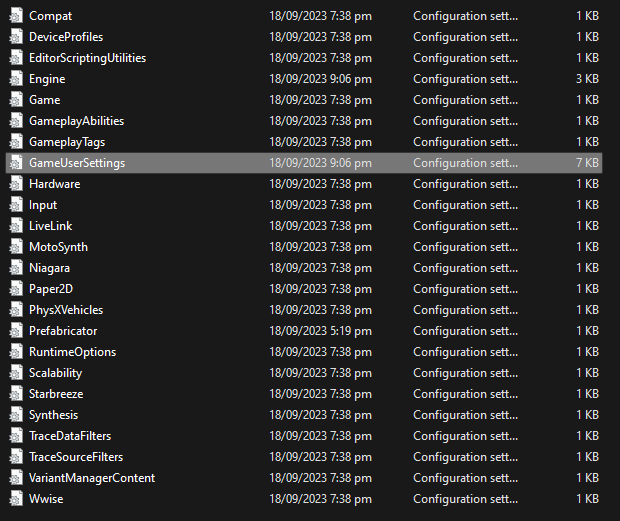Screen dimensions: 620x521
Task: Click the date modified on Scalability row
Action: point(320,373)
